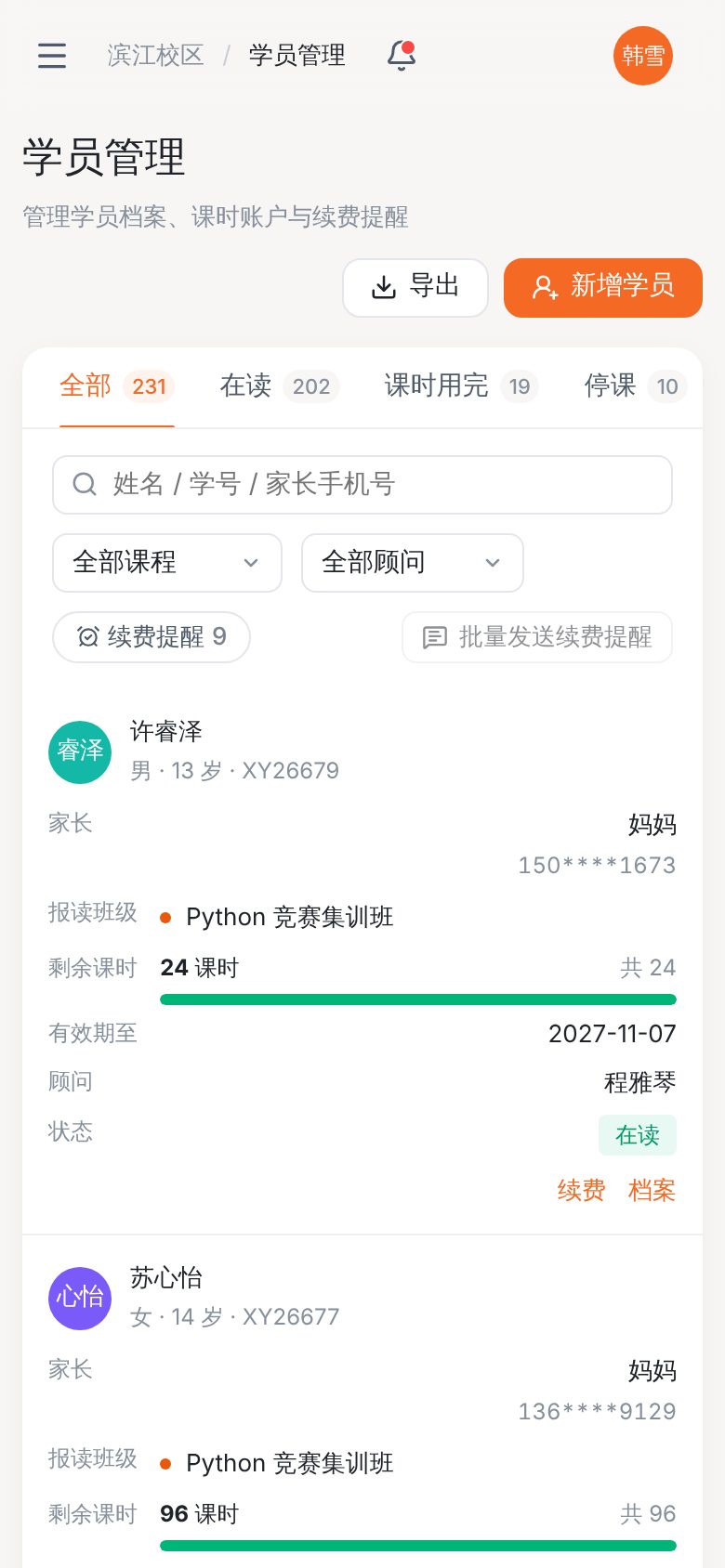Click advisor name 程雅琴
Screen dimensions: 725x1568
tap(640, 1082)
